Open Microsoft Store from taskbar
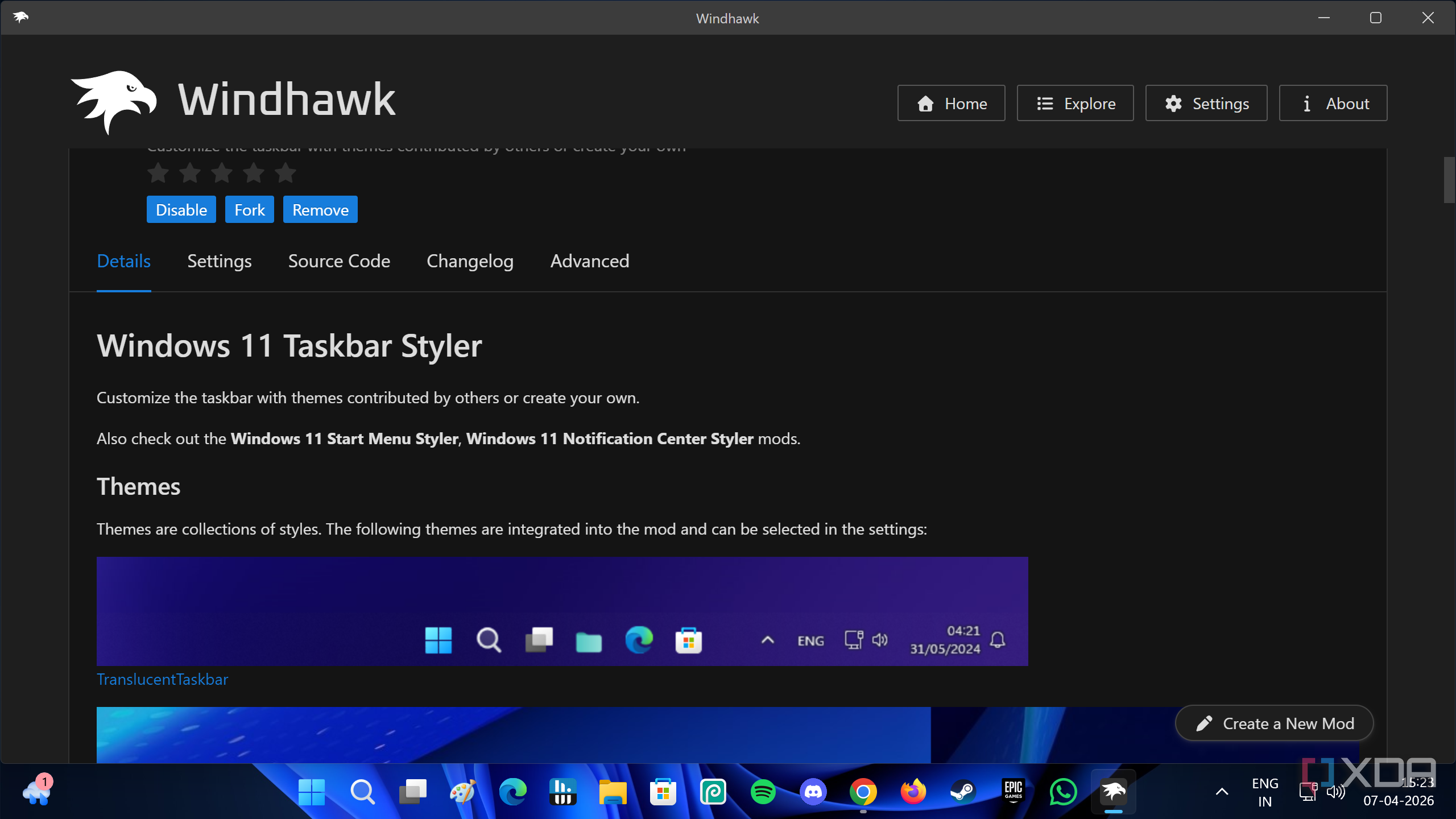The height and width of the screenshot is (819, 1456). 663,792
